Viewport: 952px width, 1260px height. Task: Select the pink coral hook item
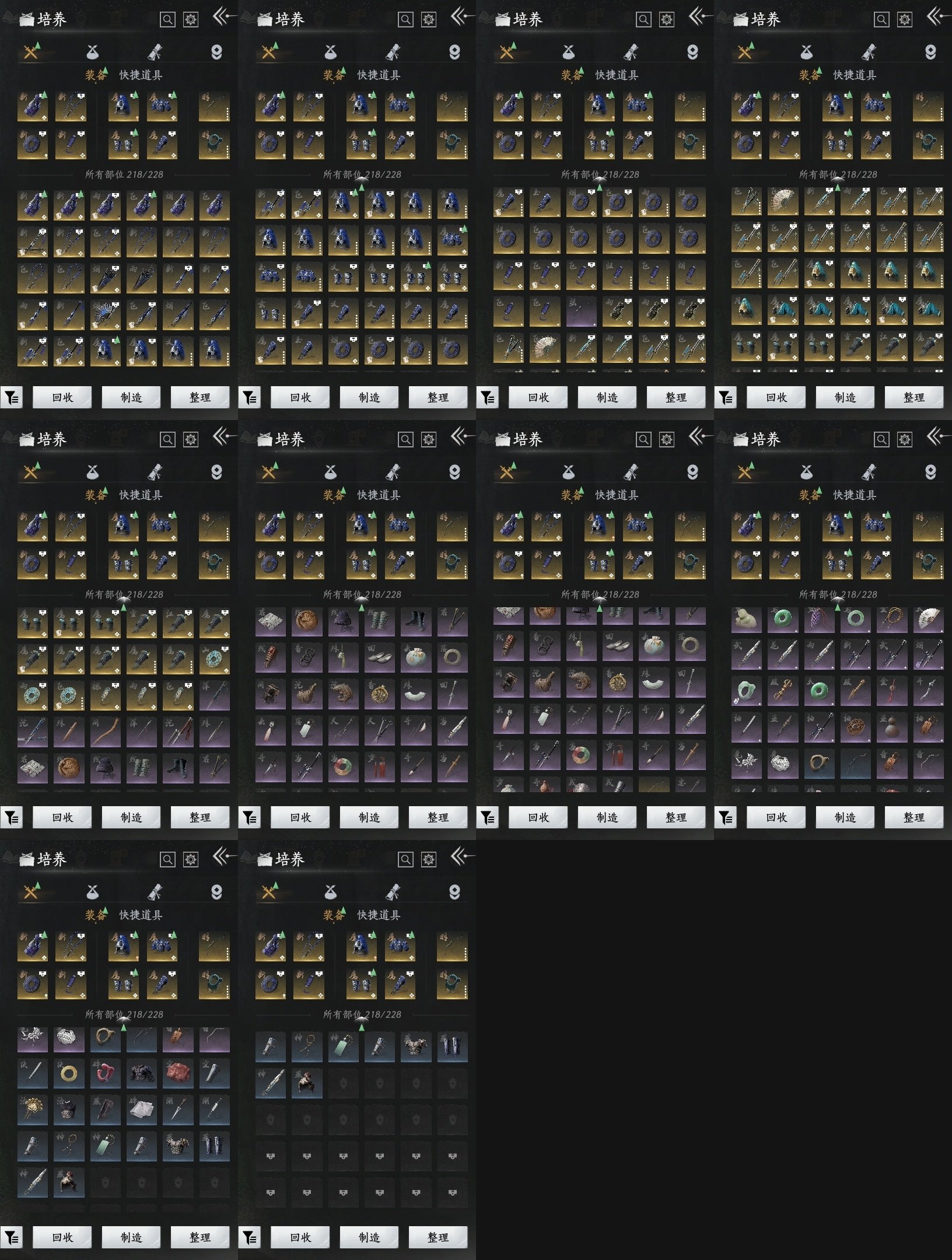[x=106, y=1073]
